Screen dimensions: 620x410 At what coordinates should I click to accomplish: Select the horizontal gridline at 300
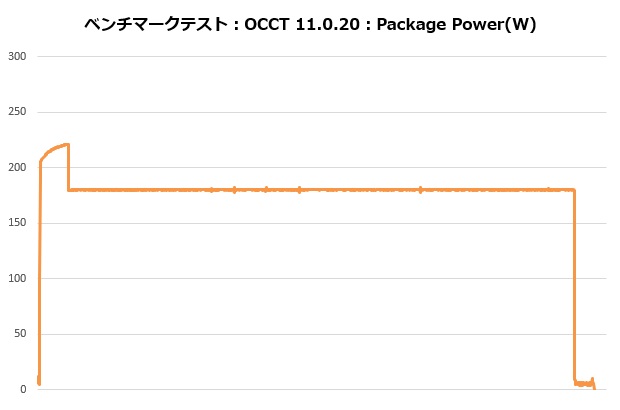tap(320, 56)
